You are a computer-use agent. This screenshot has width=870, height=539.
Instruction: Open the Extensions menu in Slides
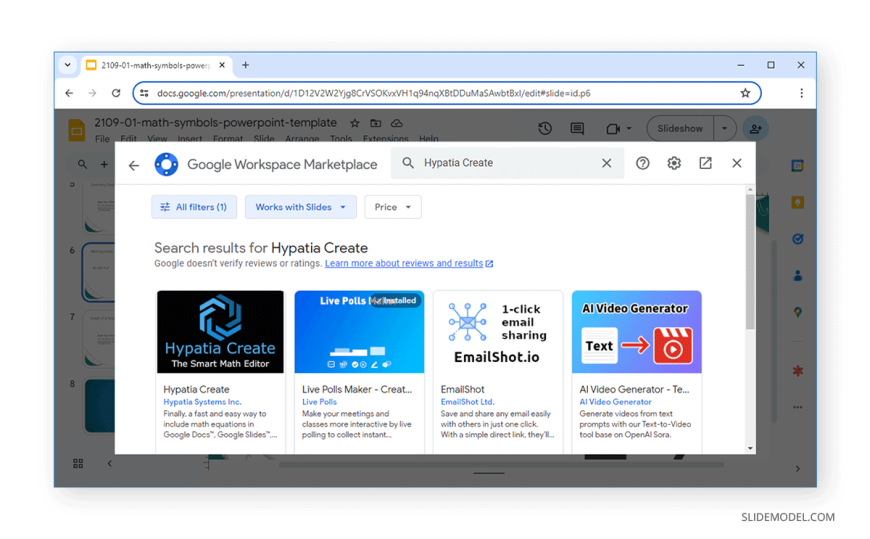(386, 139)
